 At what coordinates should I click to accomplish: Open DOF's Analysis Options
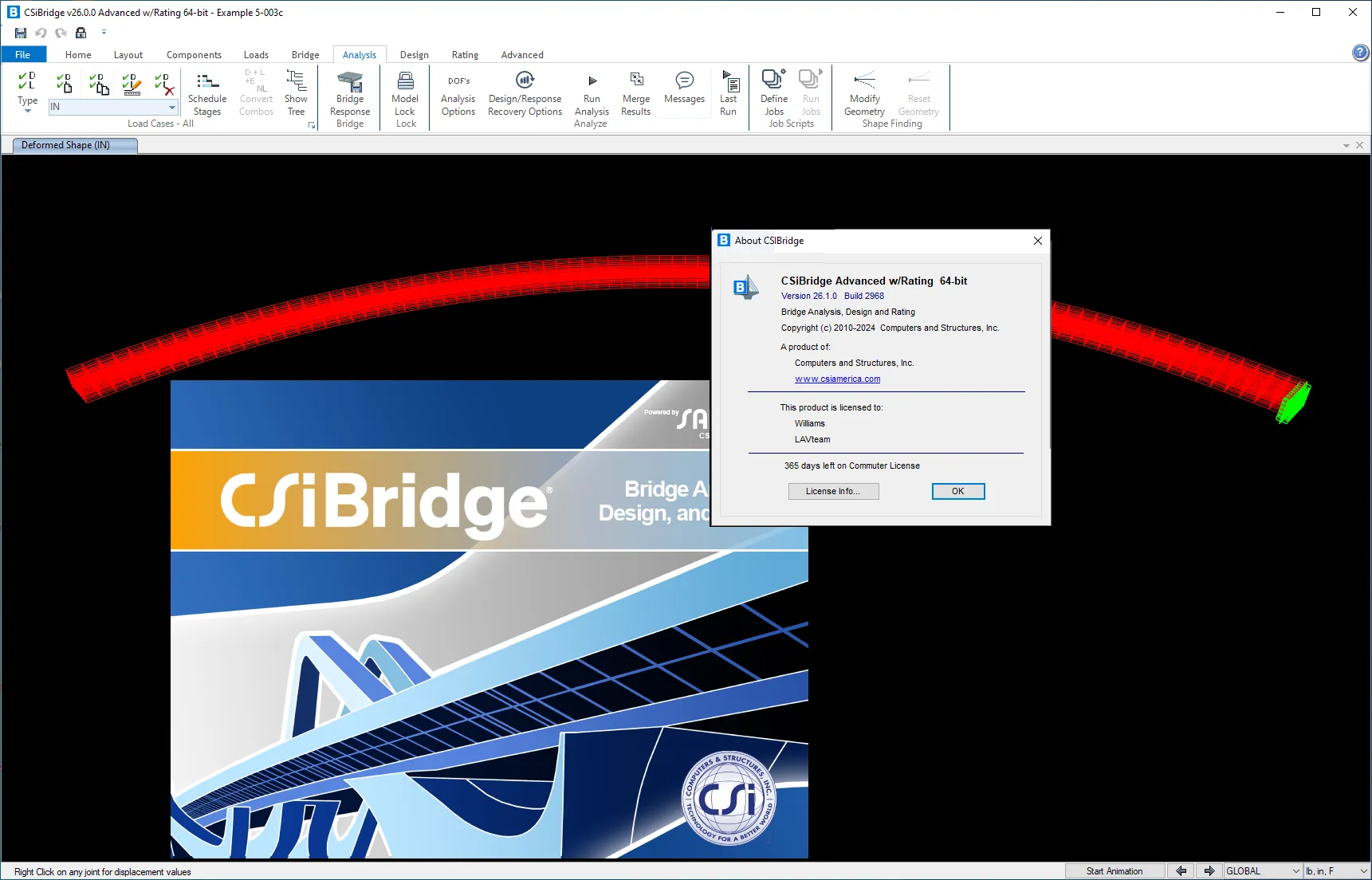point(458,93)
